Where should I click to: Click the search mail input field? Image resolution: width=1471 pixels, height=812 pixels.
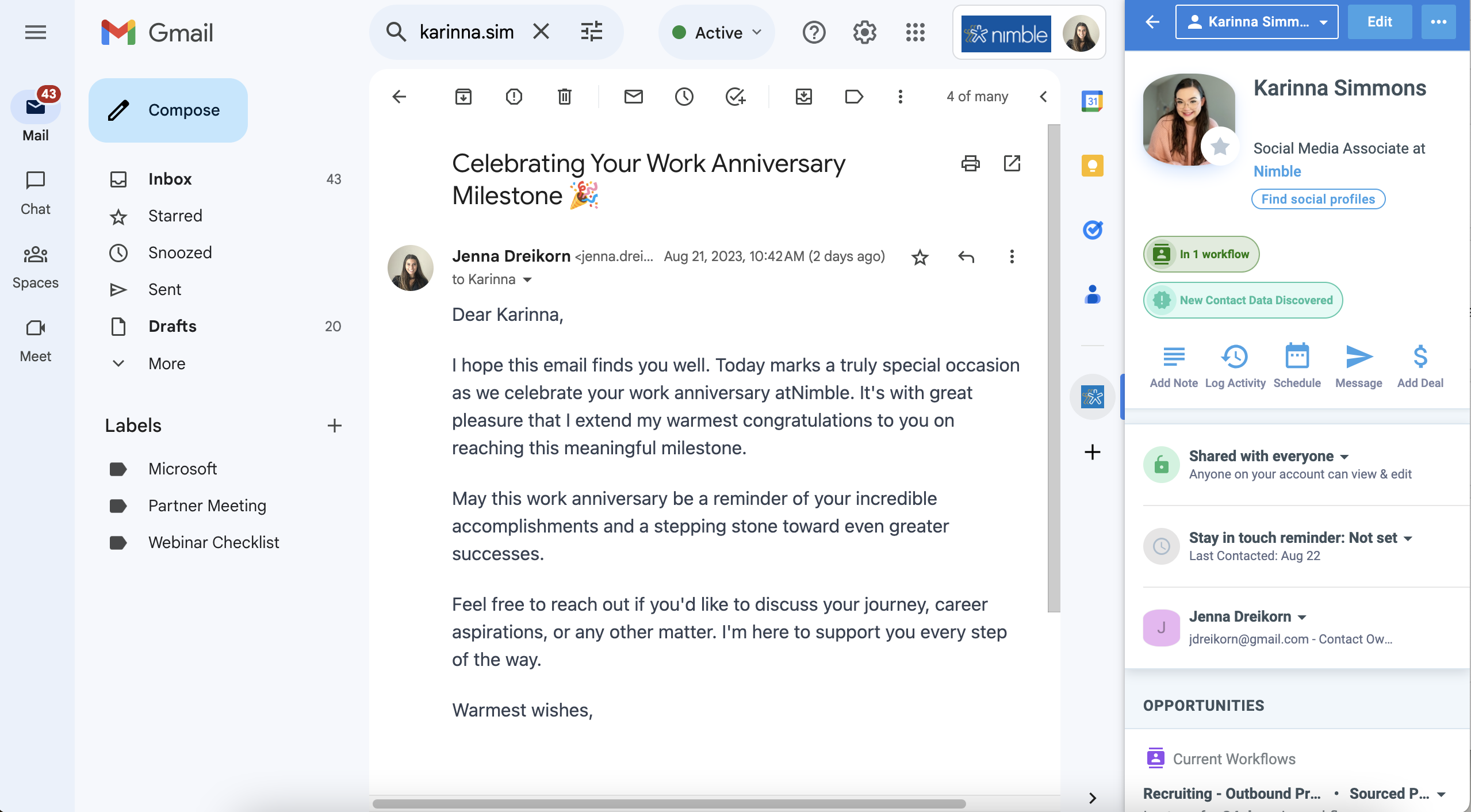pos(466,32)
